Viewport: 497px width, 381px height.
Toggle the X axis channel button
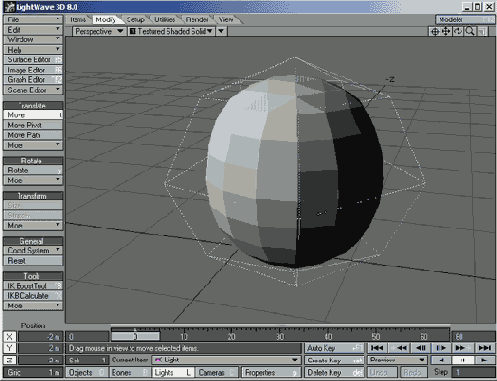(9, 337)
